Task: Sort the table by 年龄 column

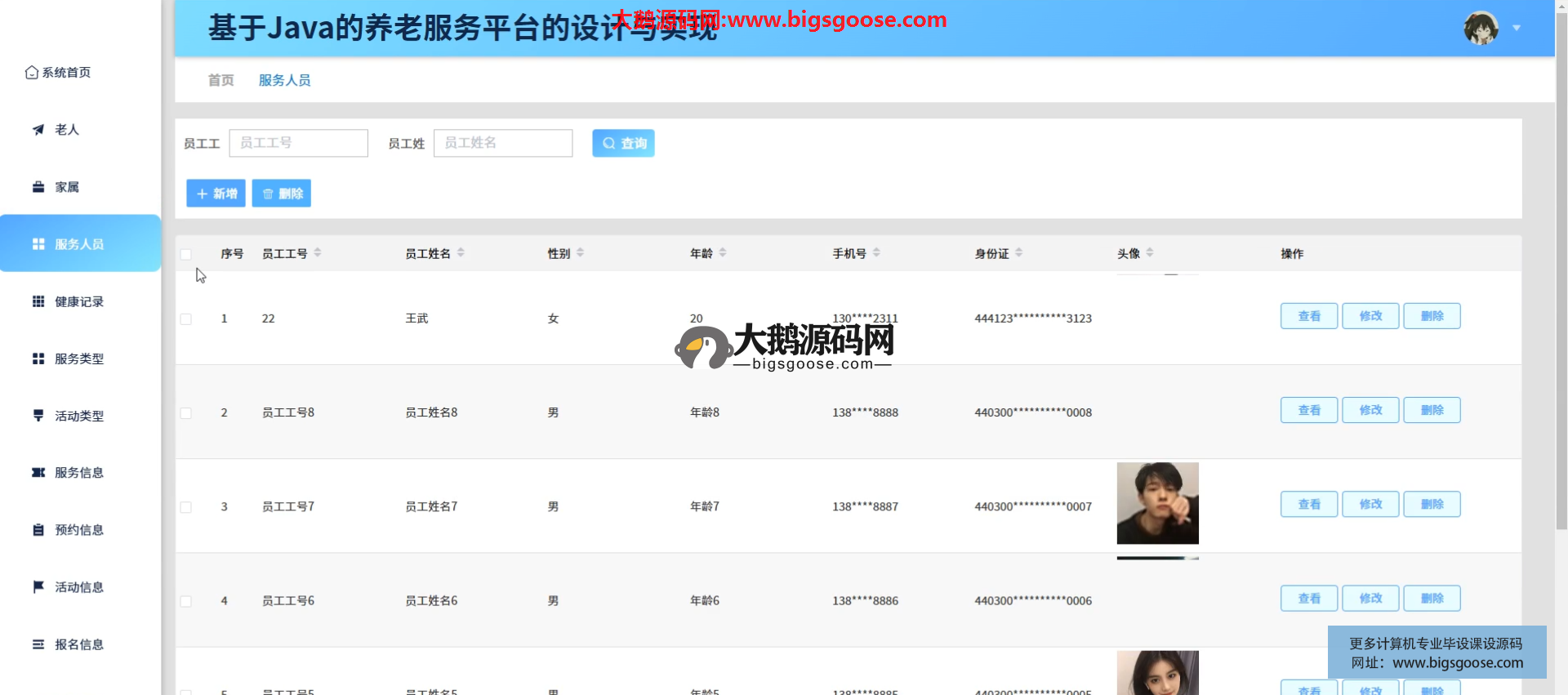Action: tap(723, 253)
